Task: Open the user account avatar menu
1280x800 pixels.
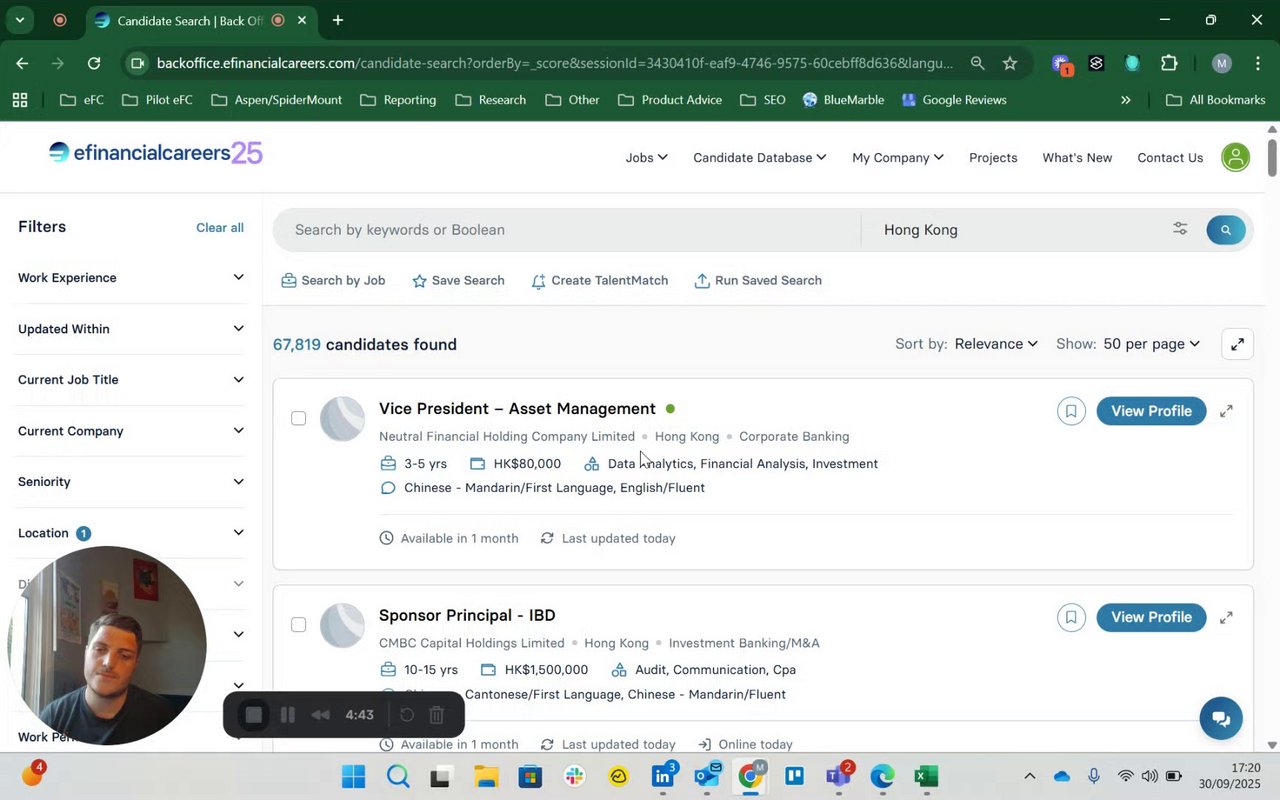Action: pos(1236,158)
